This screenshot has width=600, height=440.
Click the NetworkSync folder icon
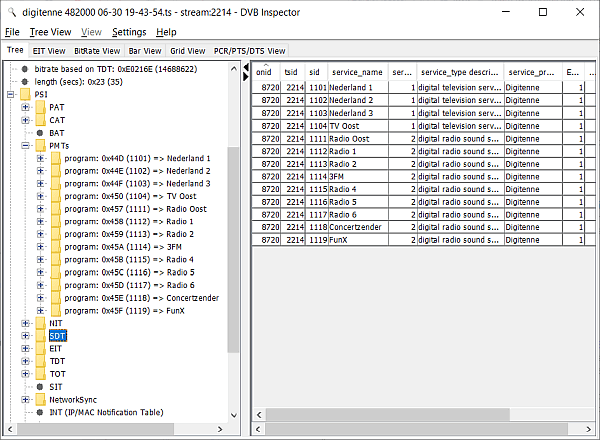[x=41, y=399]
